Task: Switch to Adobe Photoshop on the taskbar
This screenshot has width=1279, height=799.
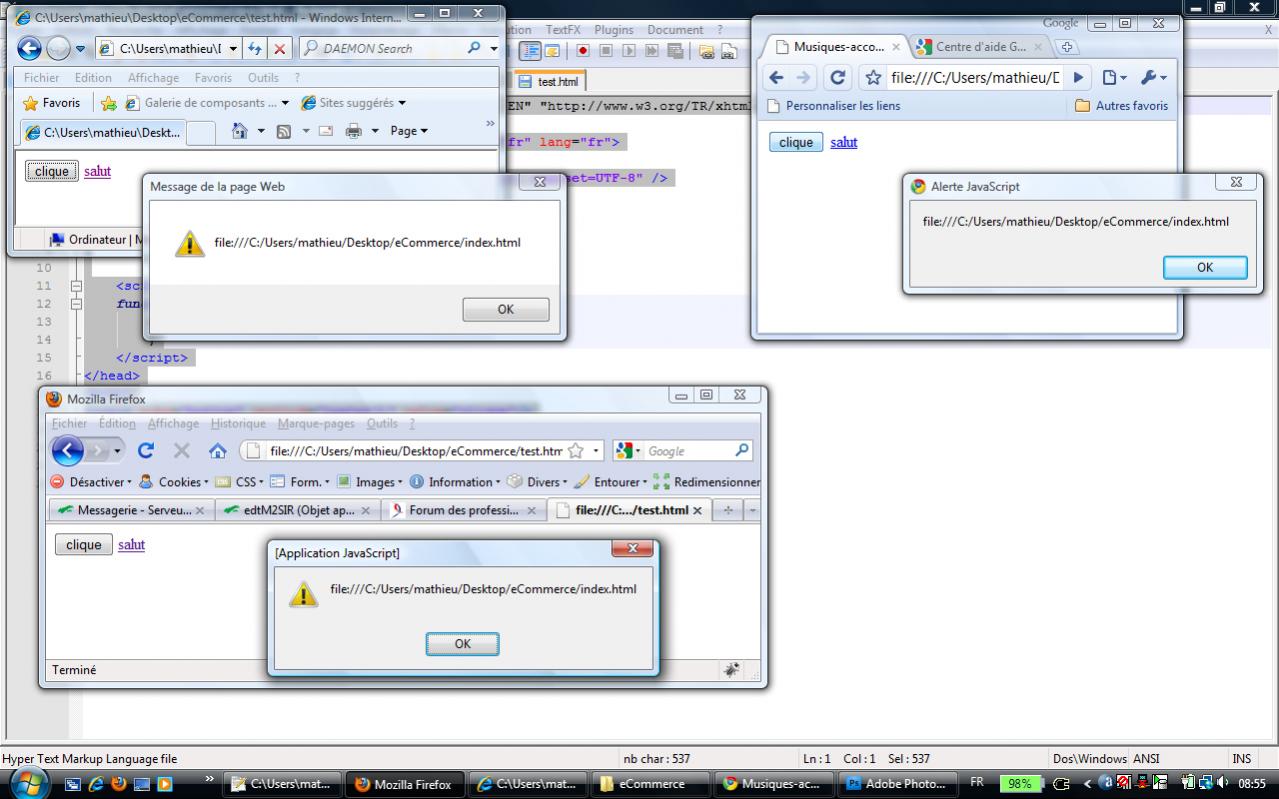Action: coord(896,784)
